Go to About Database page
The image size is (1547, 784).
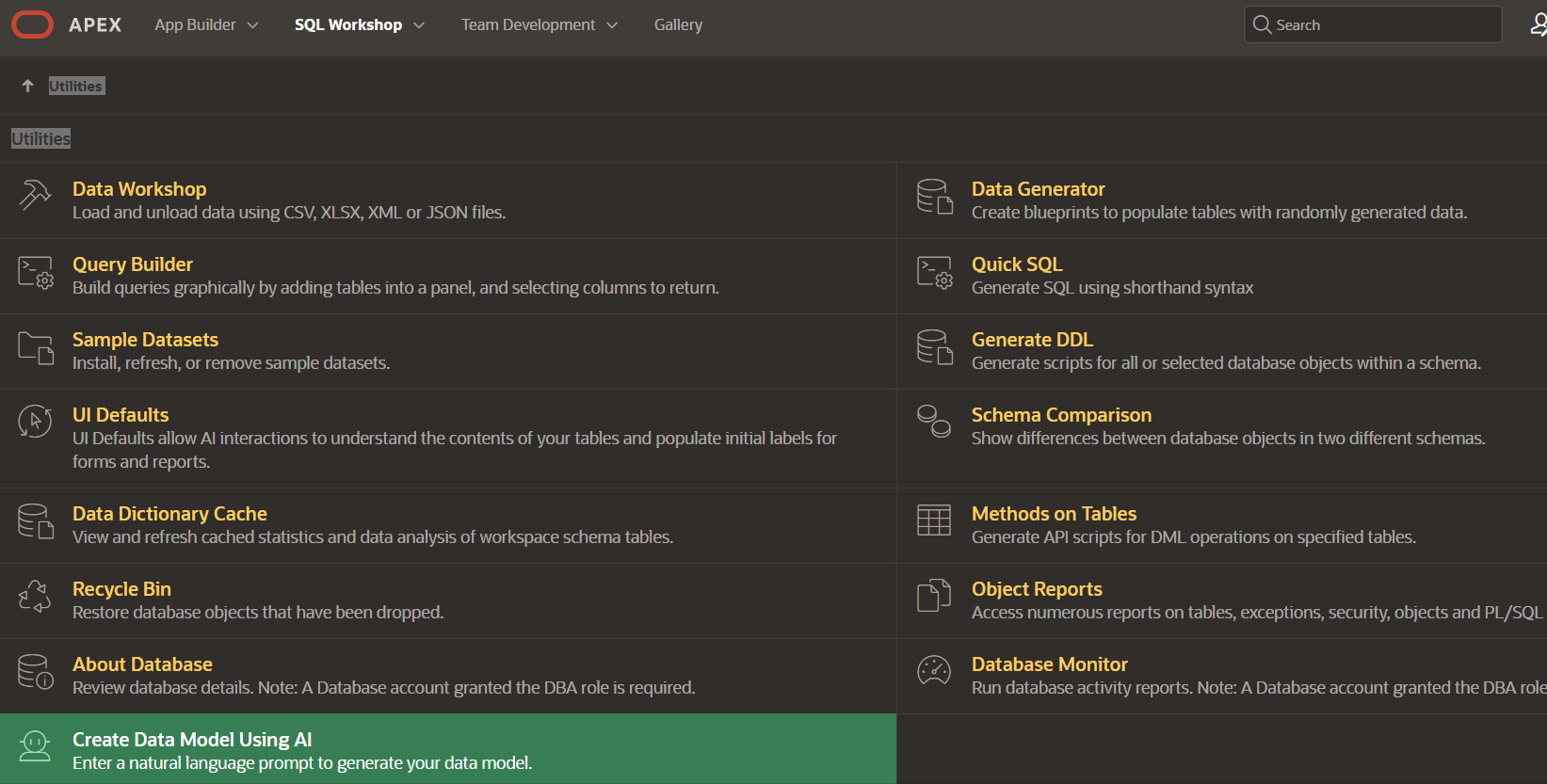click(x=142, y=664)
